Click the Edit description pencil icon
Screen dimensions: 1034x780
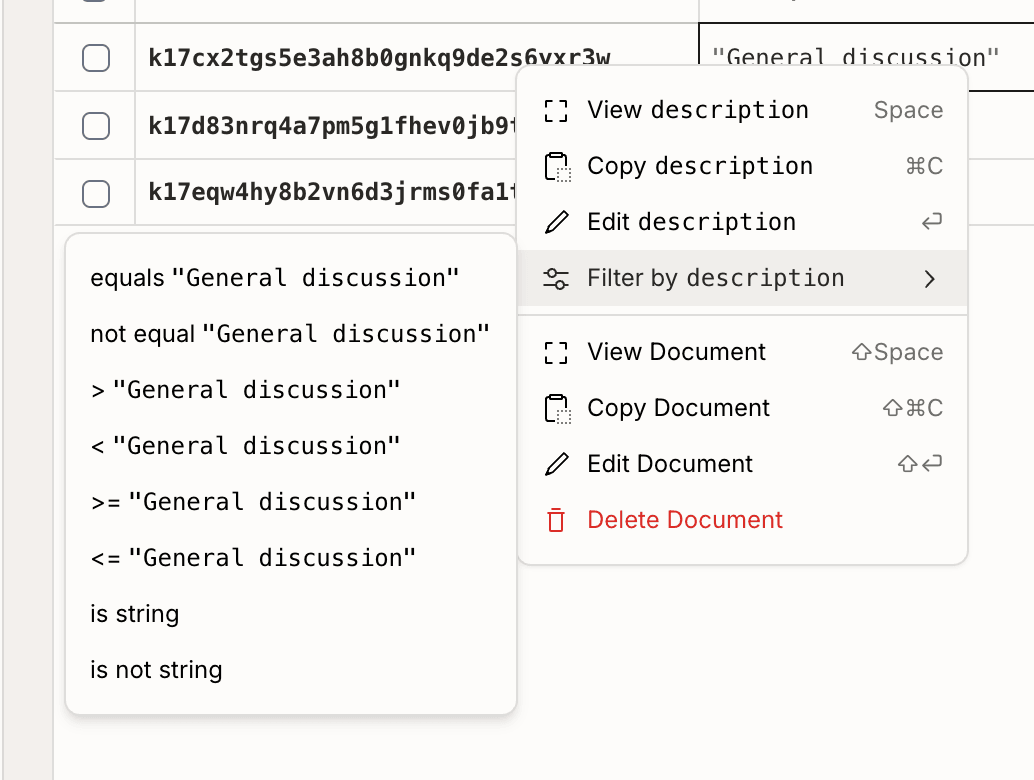(x=557, y=222)
